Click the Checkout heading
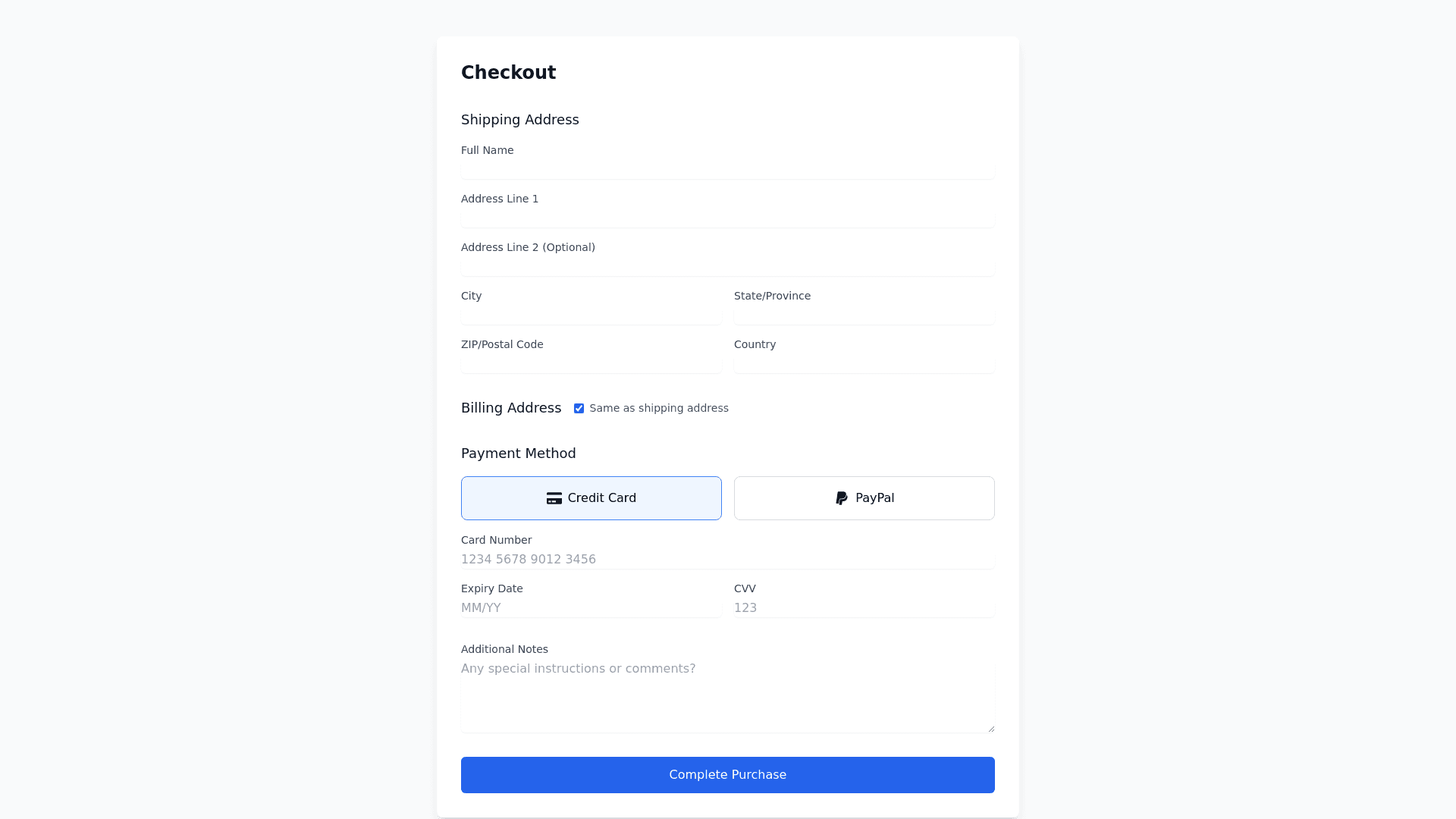 pyautogui.click(x=508, y=73)
